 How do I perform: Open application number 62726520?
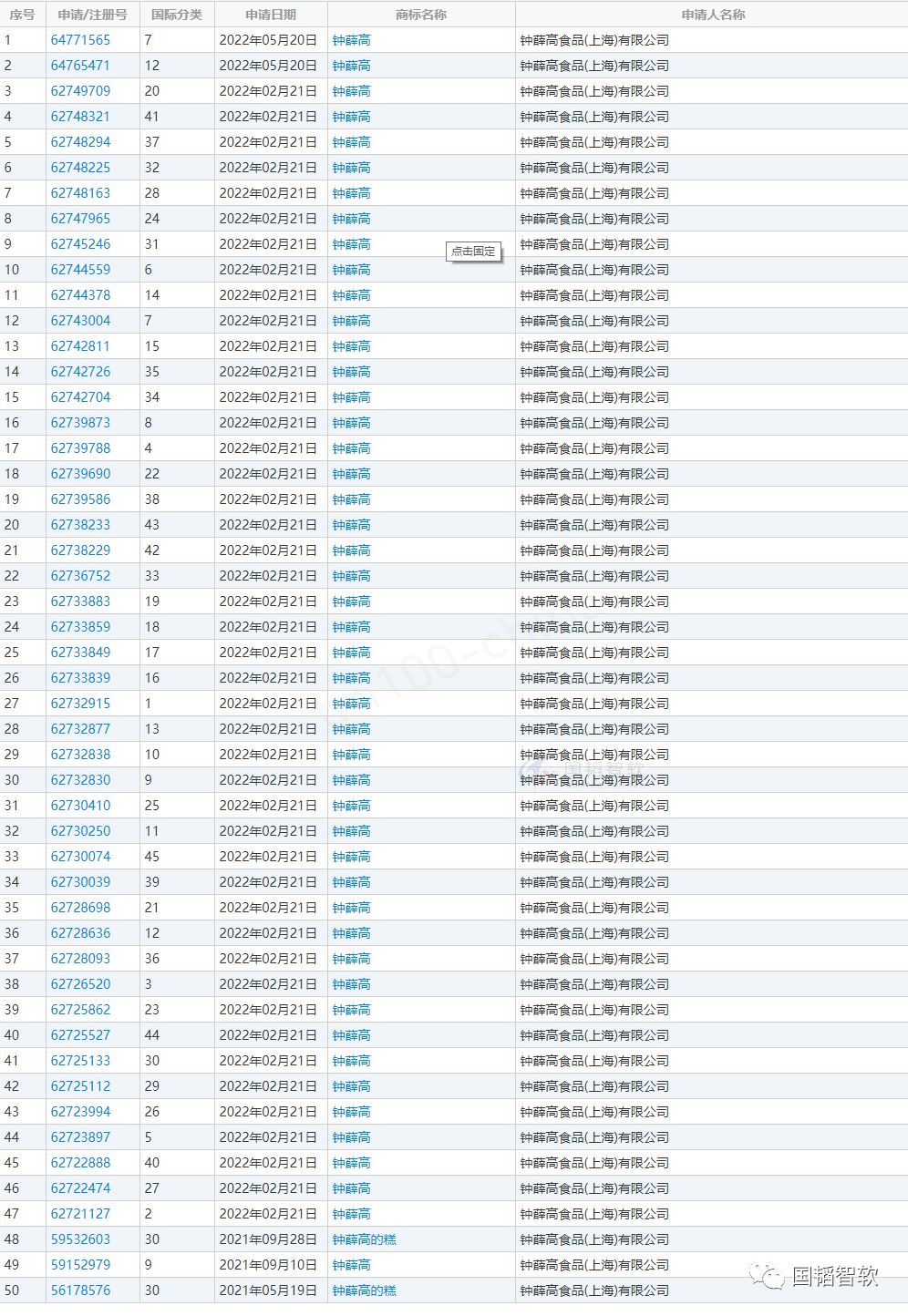[80, 984]
